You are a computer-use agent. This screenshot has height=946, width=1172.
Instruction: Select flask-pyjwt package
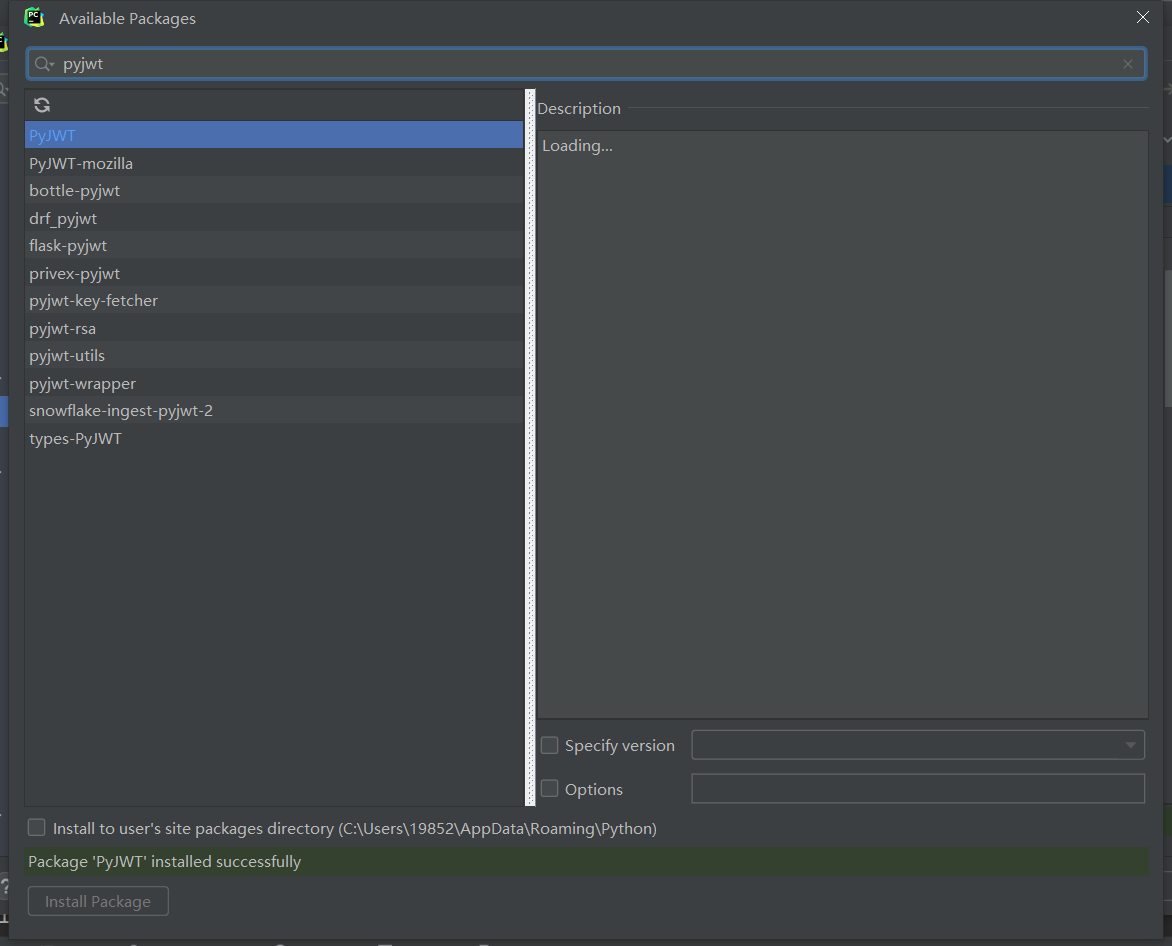(274, 246)
